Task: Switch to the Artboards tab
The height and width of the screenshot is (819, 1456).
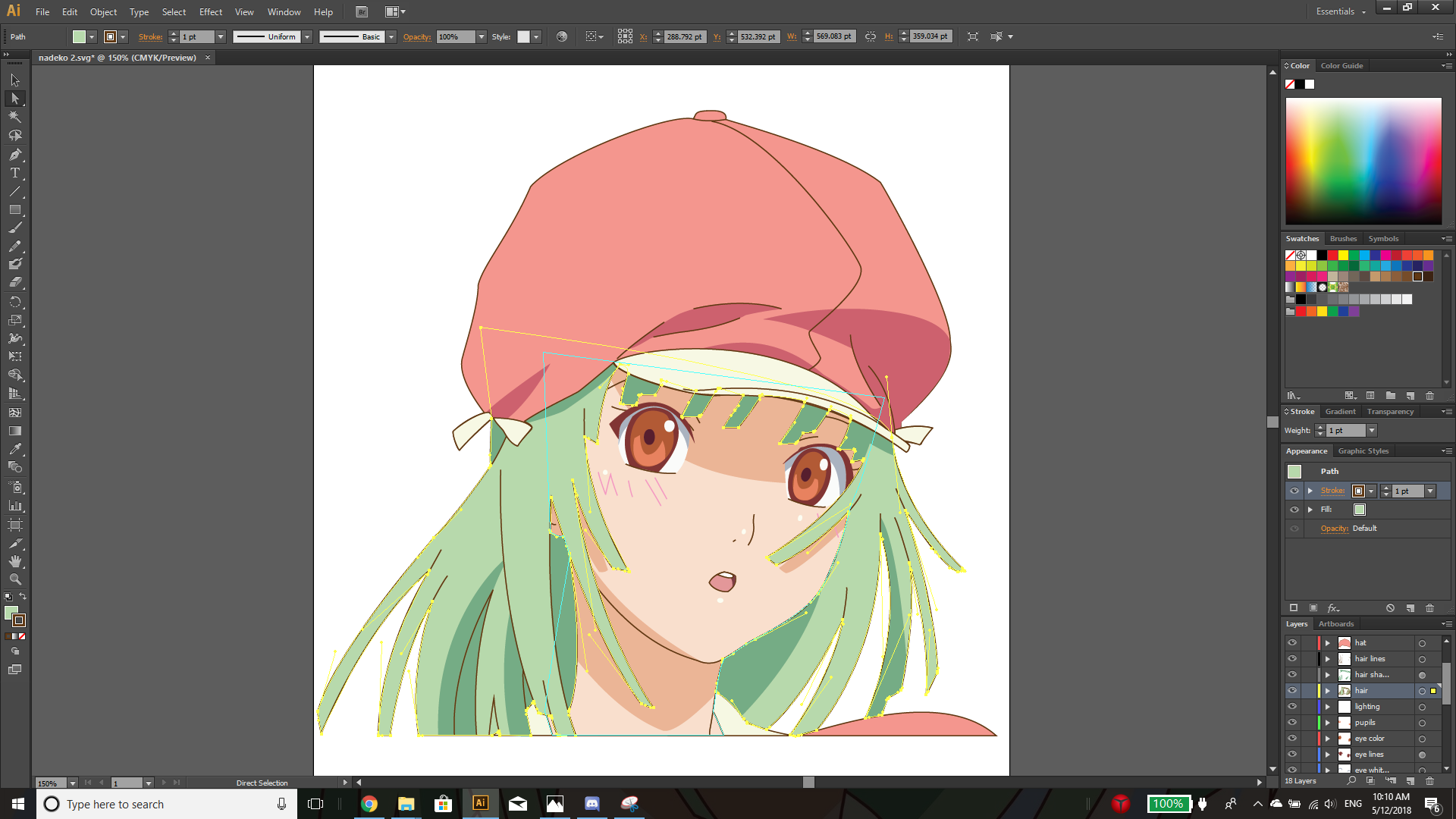Action: pyautogui.click(x=1335, y=624)
